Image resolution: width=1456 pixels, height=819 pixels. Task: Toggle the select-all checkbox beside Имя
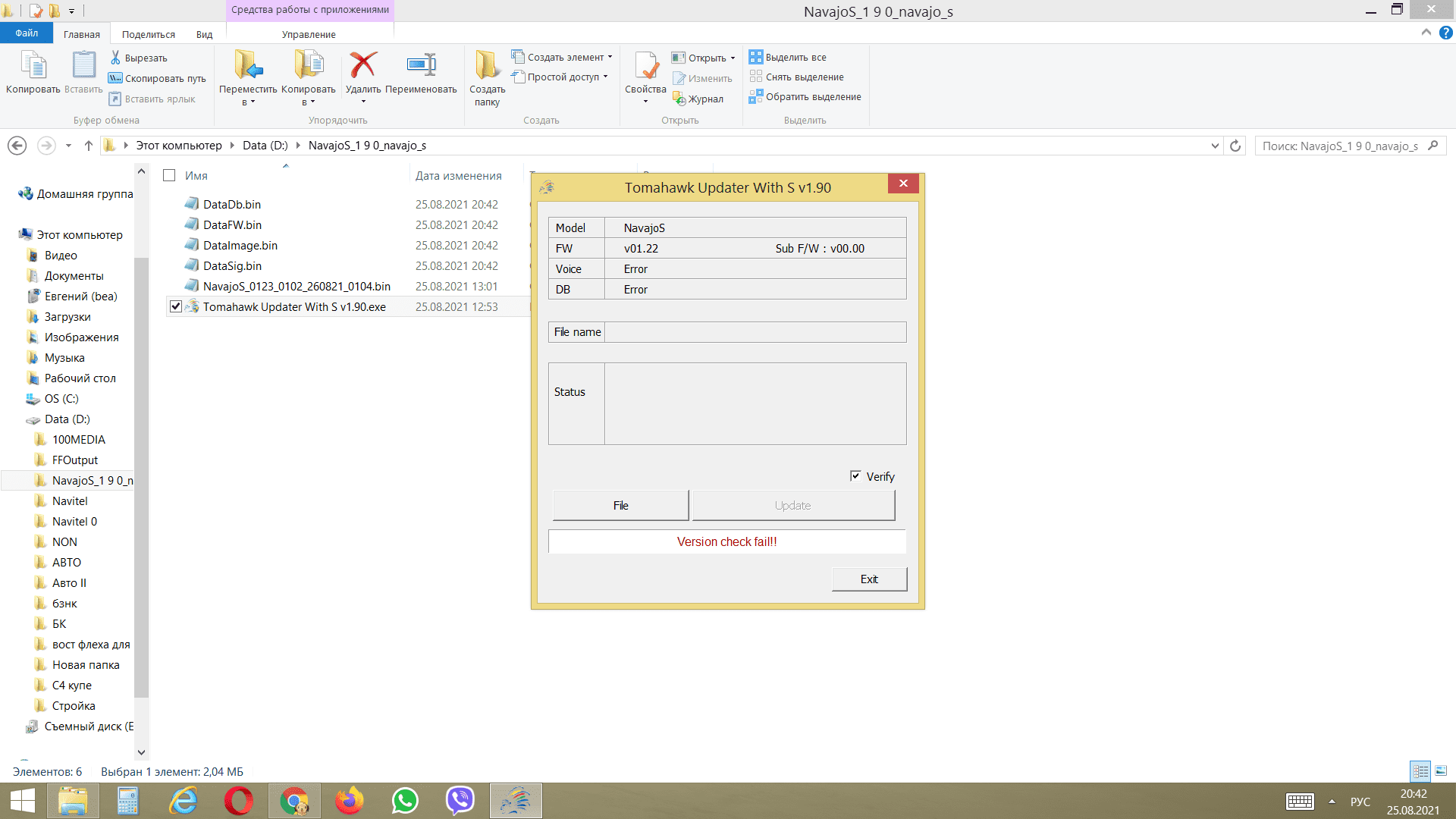pyautogui.click(x=169, y=175)
